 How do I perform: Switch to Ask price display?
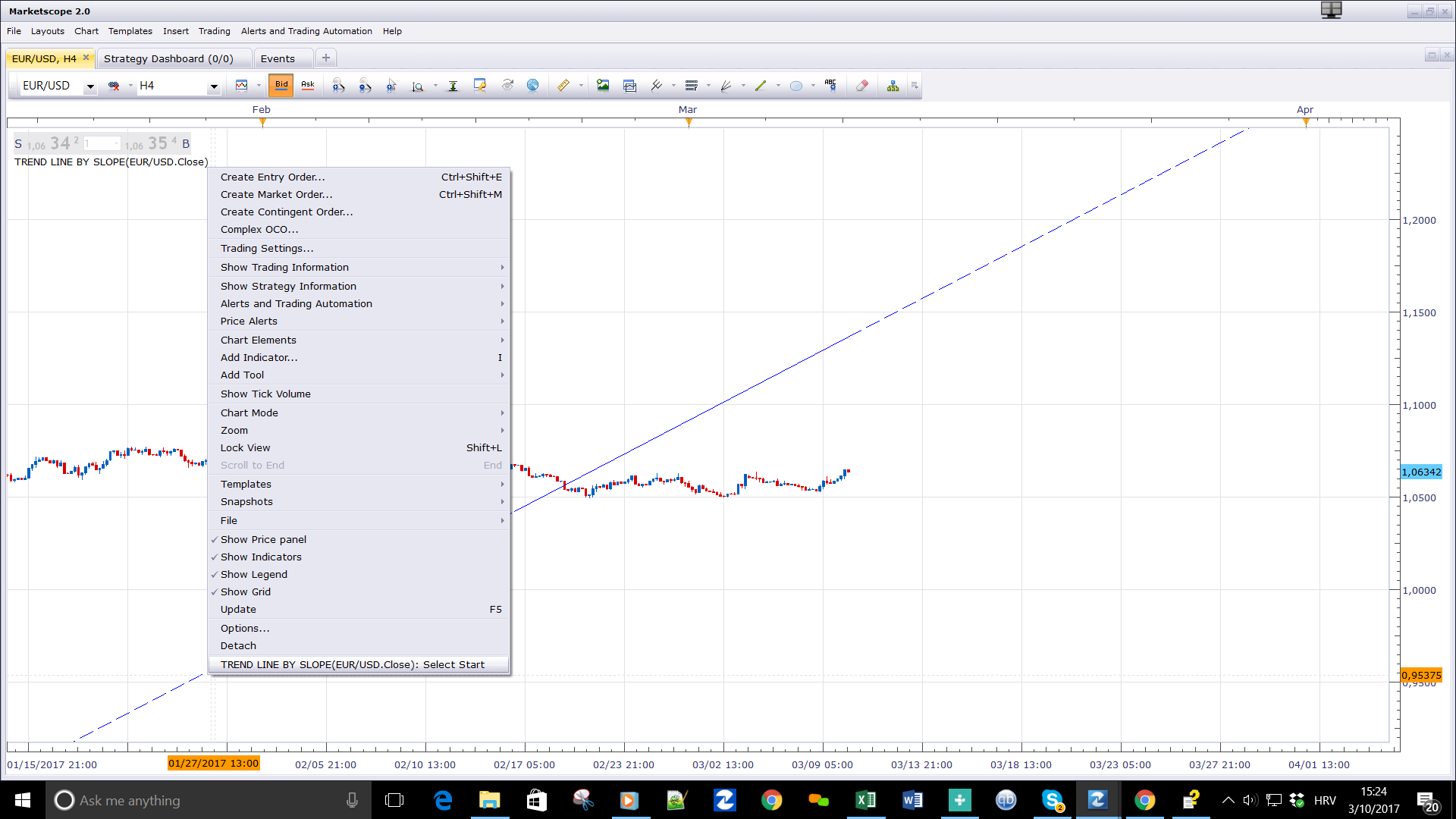coord(308,86)
